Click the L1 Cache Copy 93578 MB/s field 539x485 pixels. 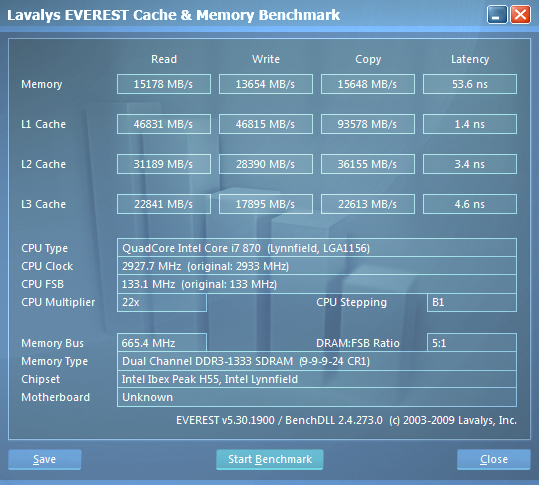(x=368, y=124)
